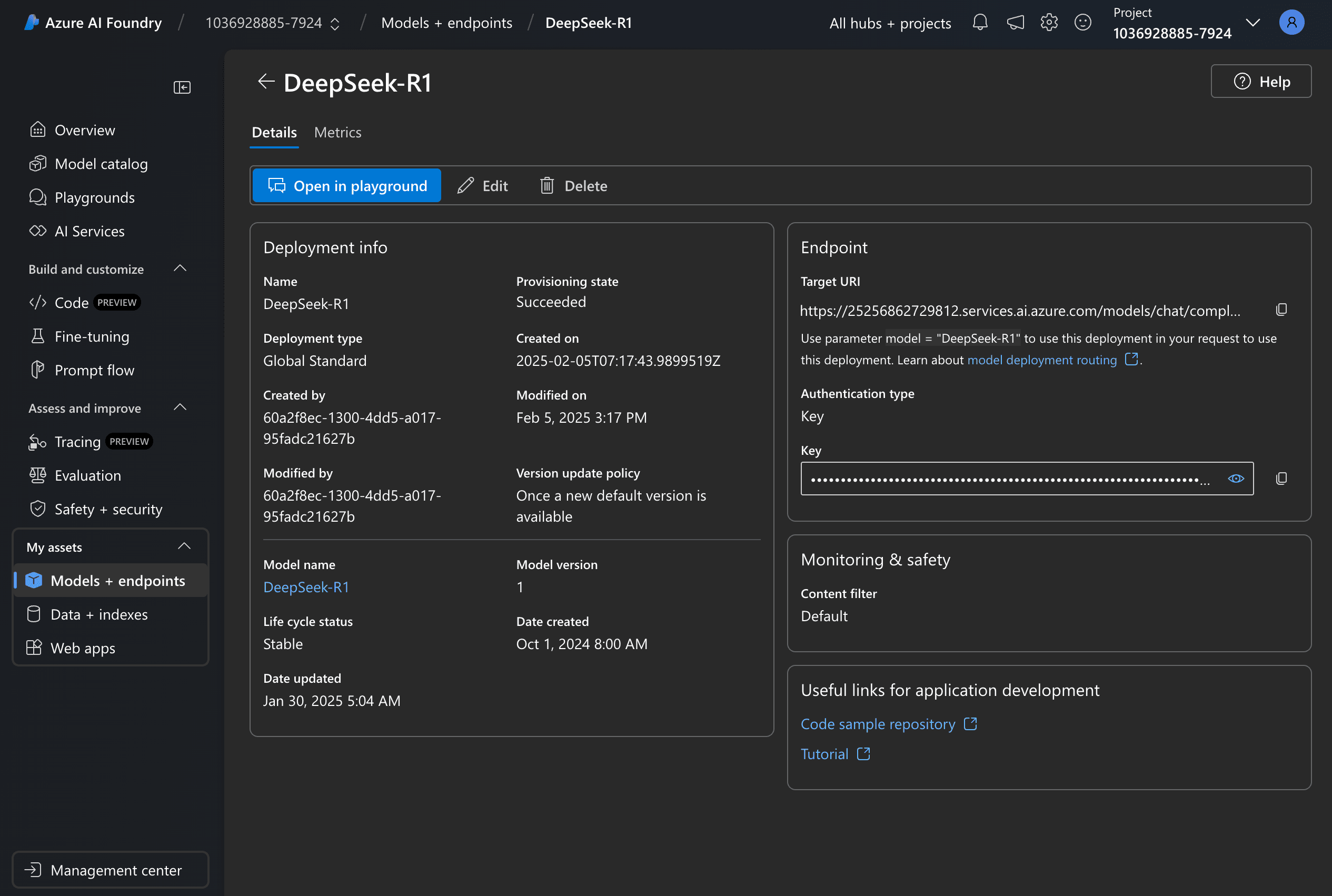Open the hub switcher 1036928885-7924 breadcrumb
Viewport: 1332px width, 896px height.
[272, 23]
